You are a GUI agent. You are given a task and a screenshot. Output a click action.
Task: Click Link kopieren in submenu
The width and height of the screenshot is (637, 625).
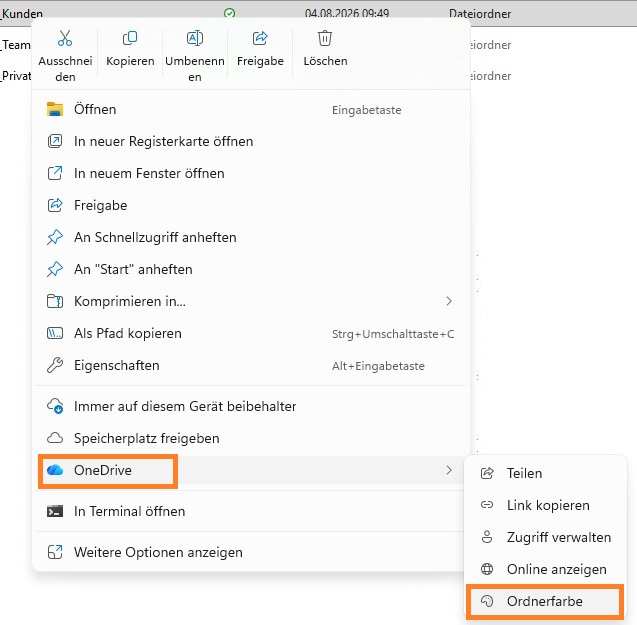(546, 505)
